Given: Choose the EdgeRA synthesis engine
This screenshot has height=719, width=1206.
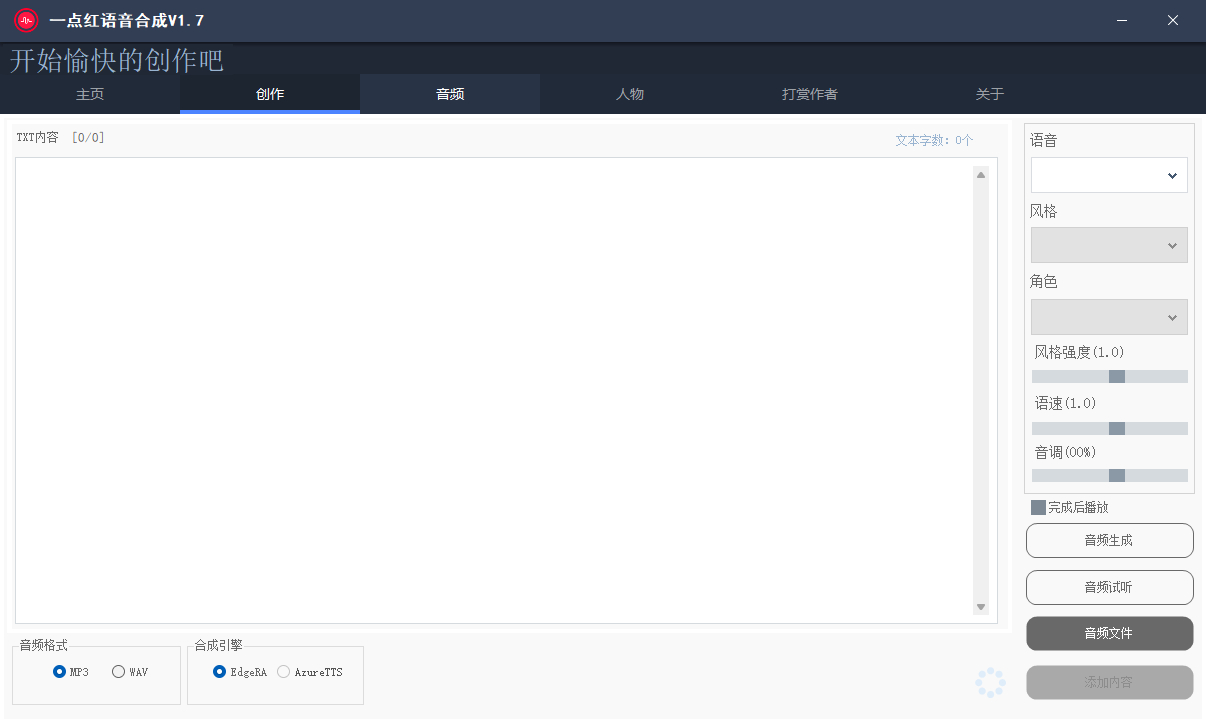Looking at the screenshot, I should [x=220, y=672].
